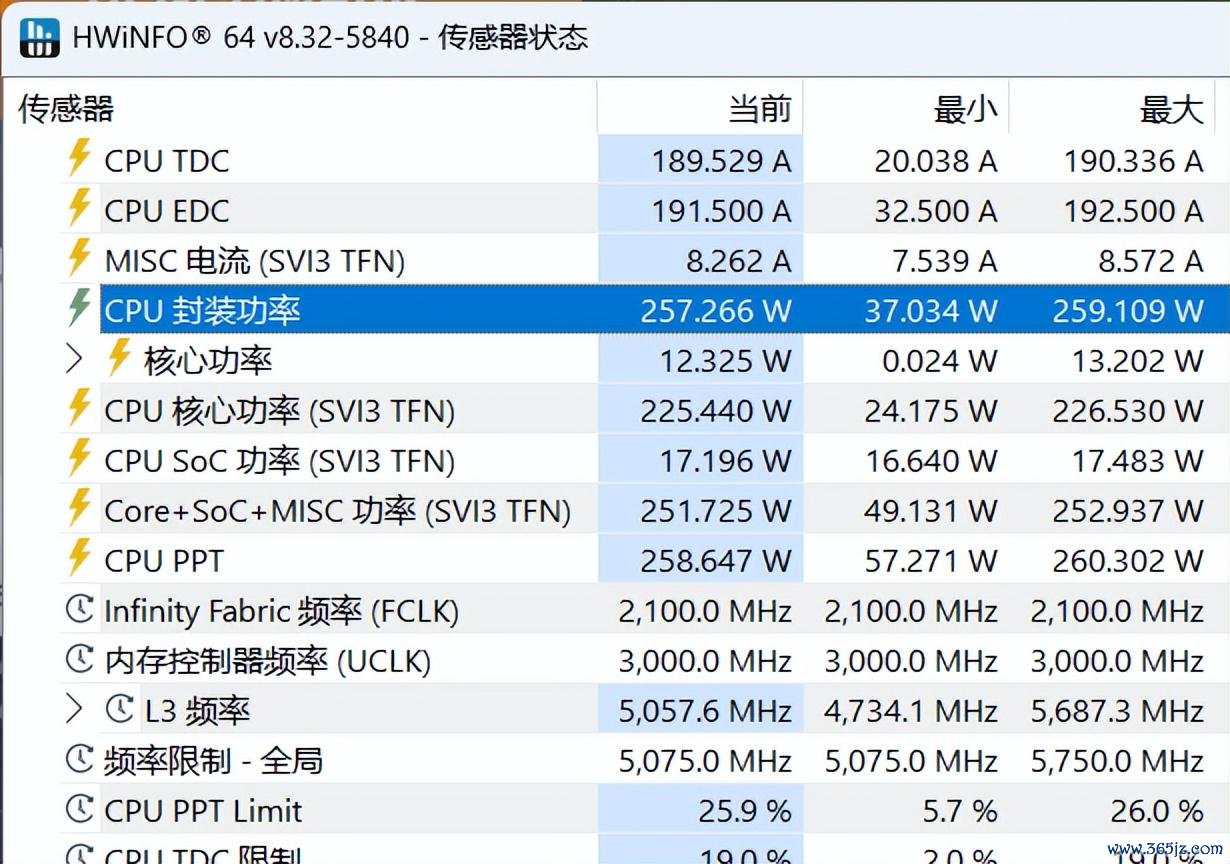Expand the 核心功率 tree row
This screenshot has width=1230, height=864.
[74, 359]
